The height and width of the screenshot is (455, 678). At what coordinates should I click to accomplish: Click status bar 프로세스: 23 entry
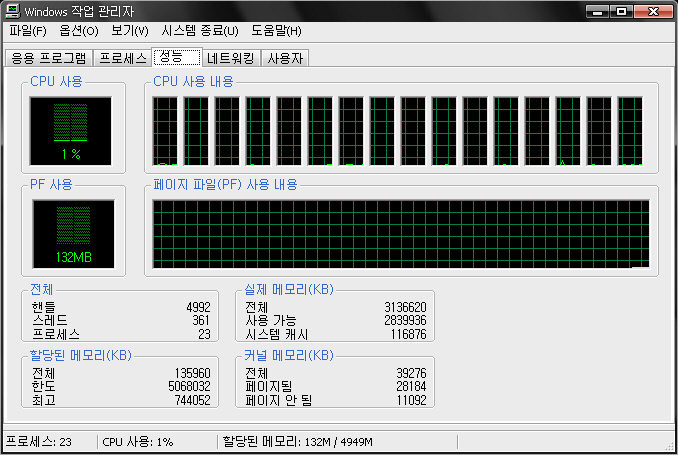pyautogui.click(x=38, y=442)
